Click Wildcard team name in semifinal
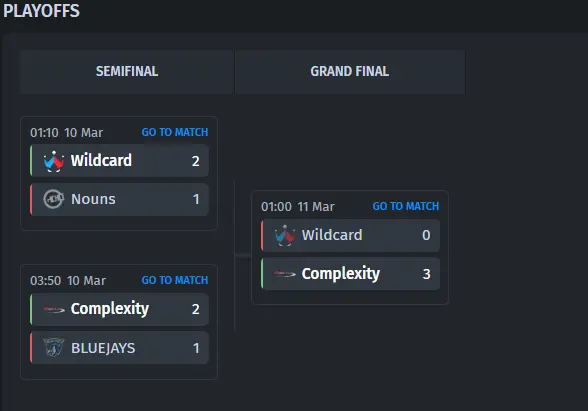The height and width of the screenshot is (411, 588). (101, 160)
